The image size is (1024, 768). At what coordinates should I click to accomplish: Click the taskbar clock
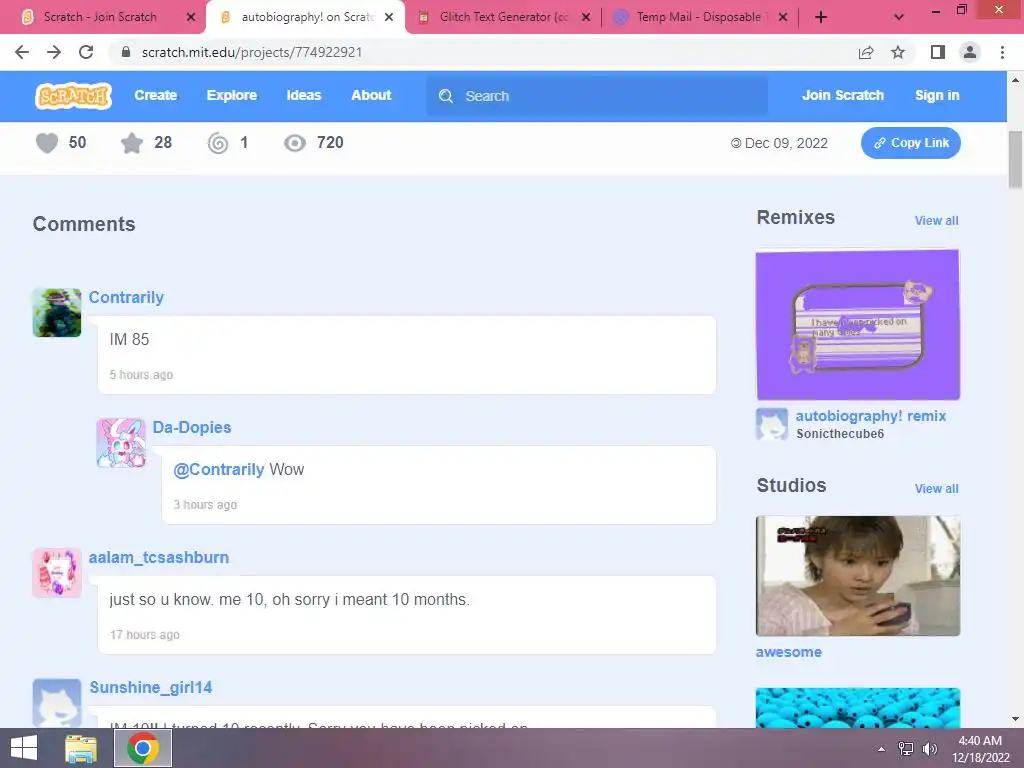(980, 748)
